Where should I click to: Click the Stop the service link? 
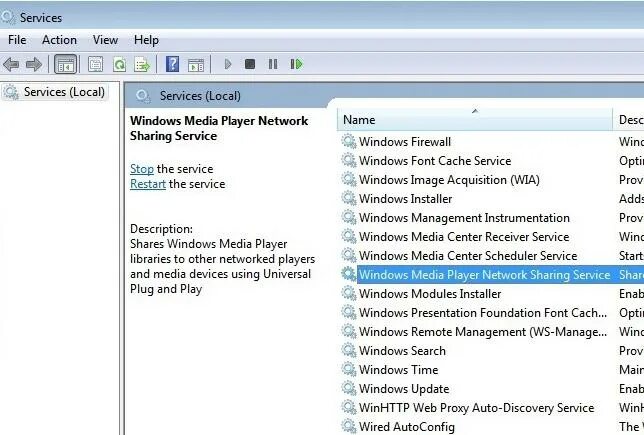(x=142, y=169)
